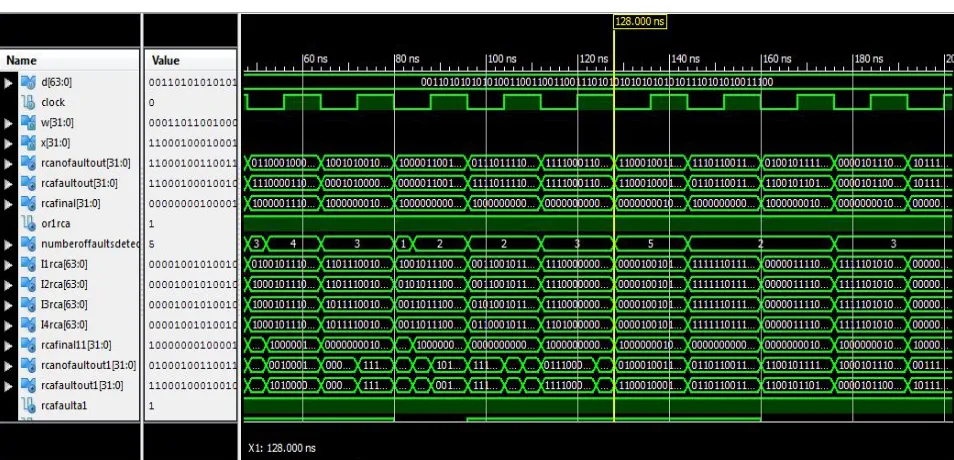
Task: Click the '4' segment in numberoffaultsdetec waveform
Action: coord(293,244)
